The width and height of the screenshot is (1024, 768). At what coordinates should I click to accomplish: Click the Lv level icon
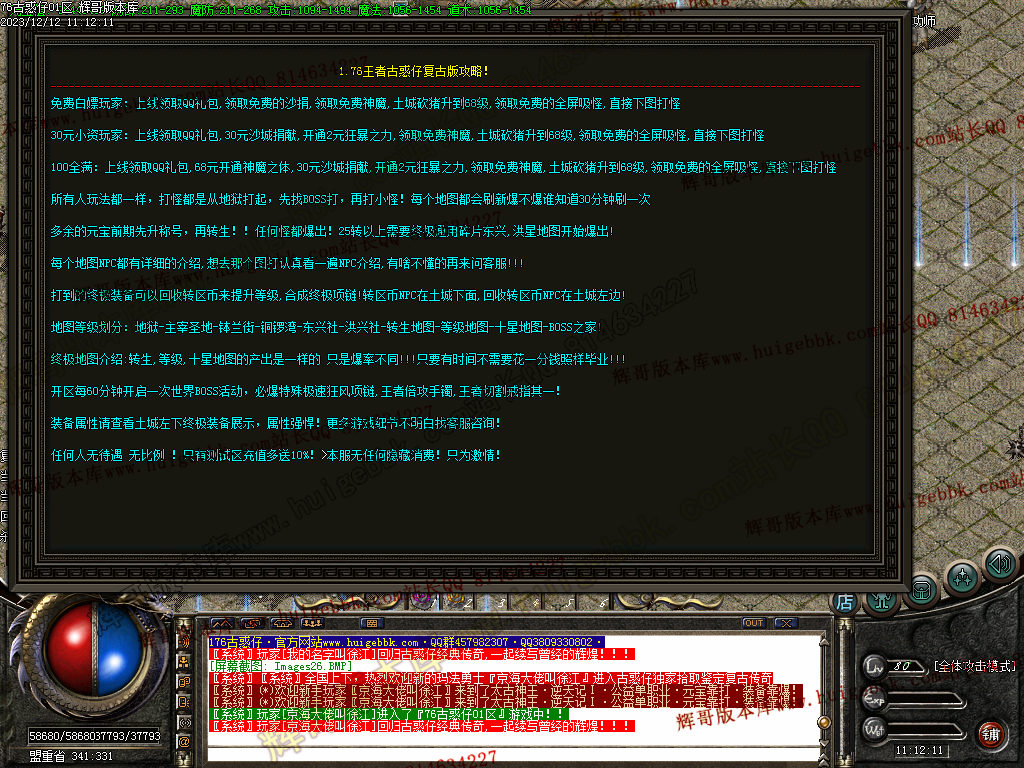[874, 667]
